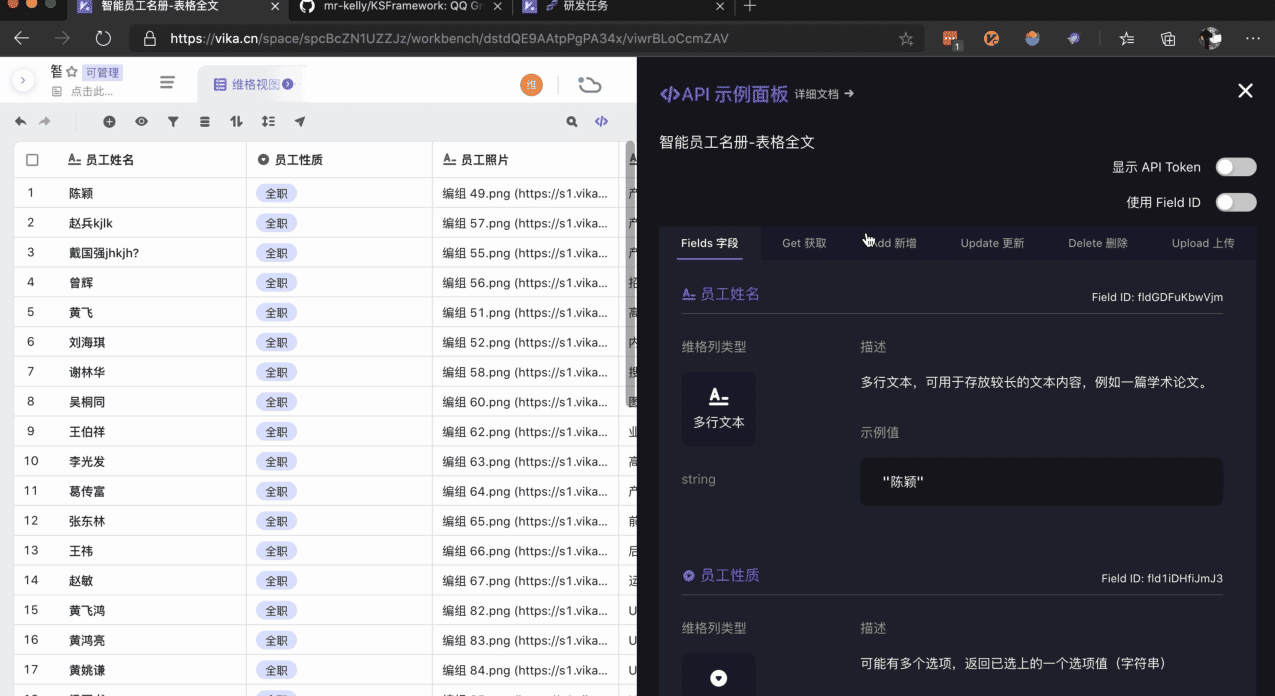Viewport: 1275px width, 696px height.
Task: Click the 多行文本 field type tile
Action: point(719,409)
